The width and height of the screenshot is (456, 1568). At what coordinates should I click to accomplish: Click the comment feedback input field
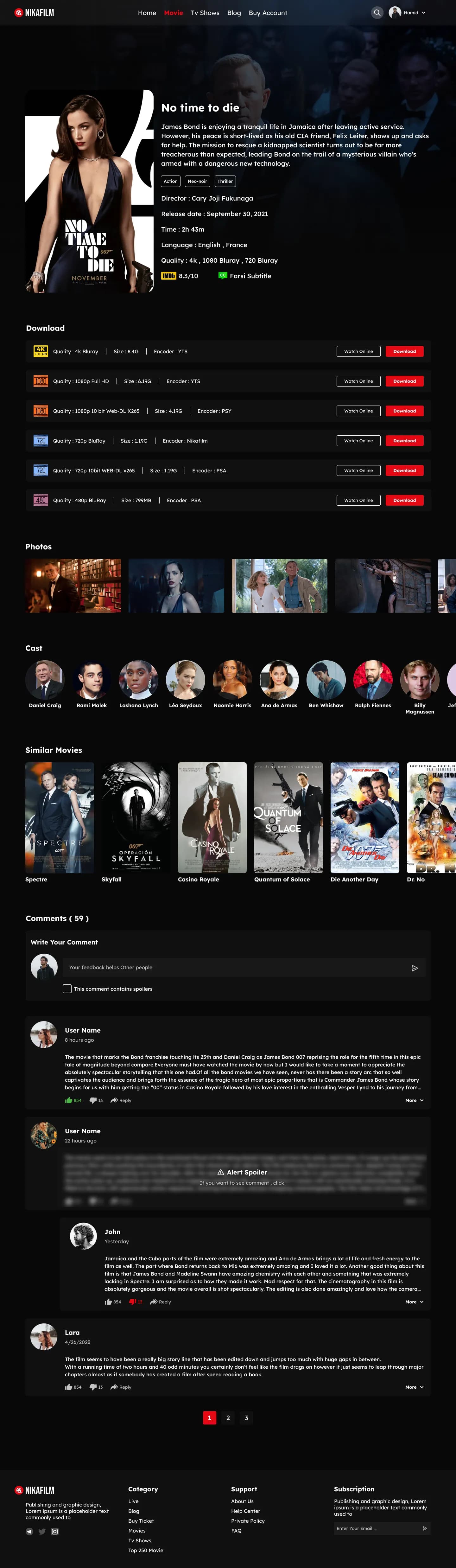click(x=244, y=968)
